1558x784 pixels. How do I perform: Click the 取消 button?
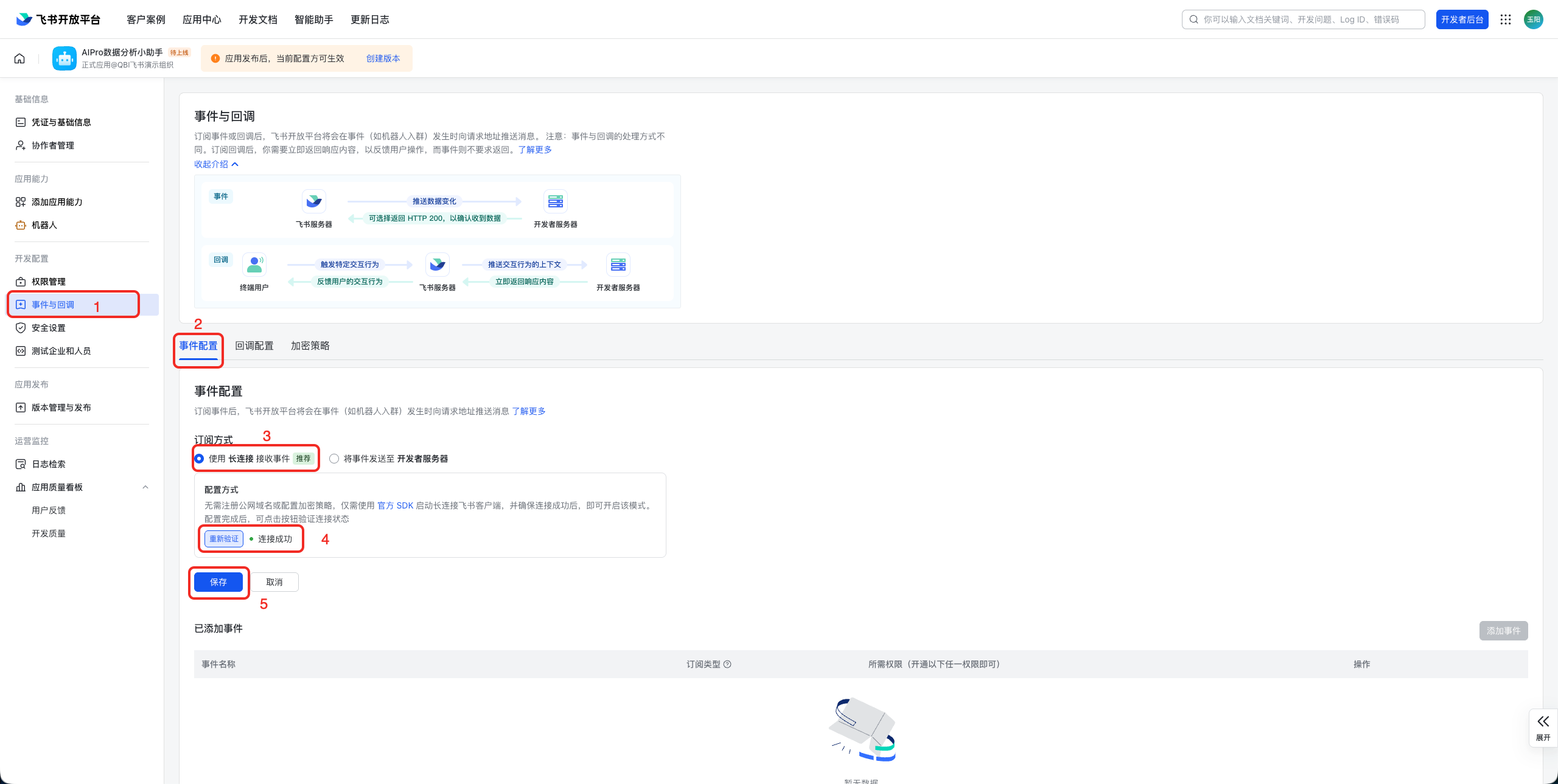coord(274,582)
